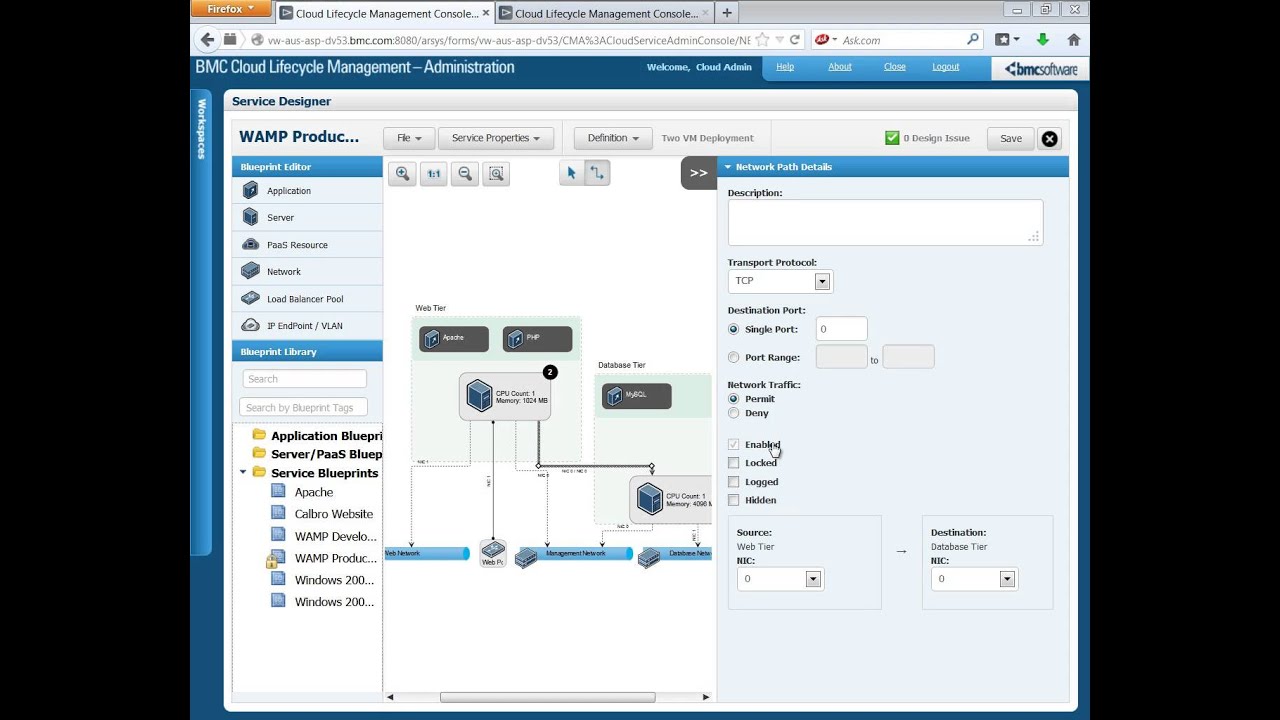1280x720 pixels.
Task: Click the zoom out magnifier icon
Action: (464, 173)
